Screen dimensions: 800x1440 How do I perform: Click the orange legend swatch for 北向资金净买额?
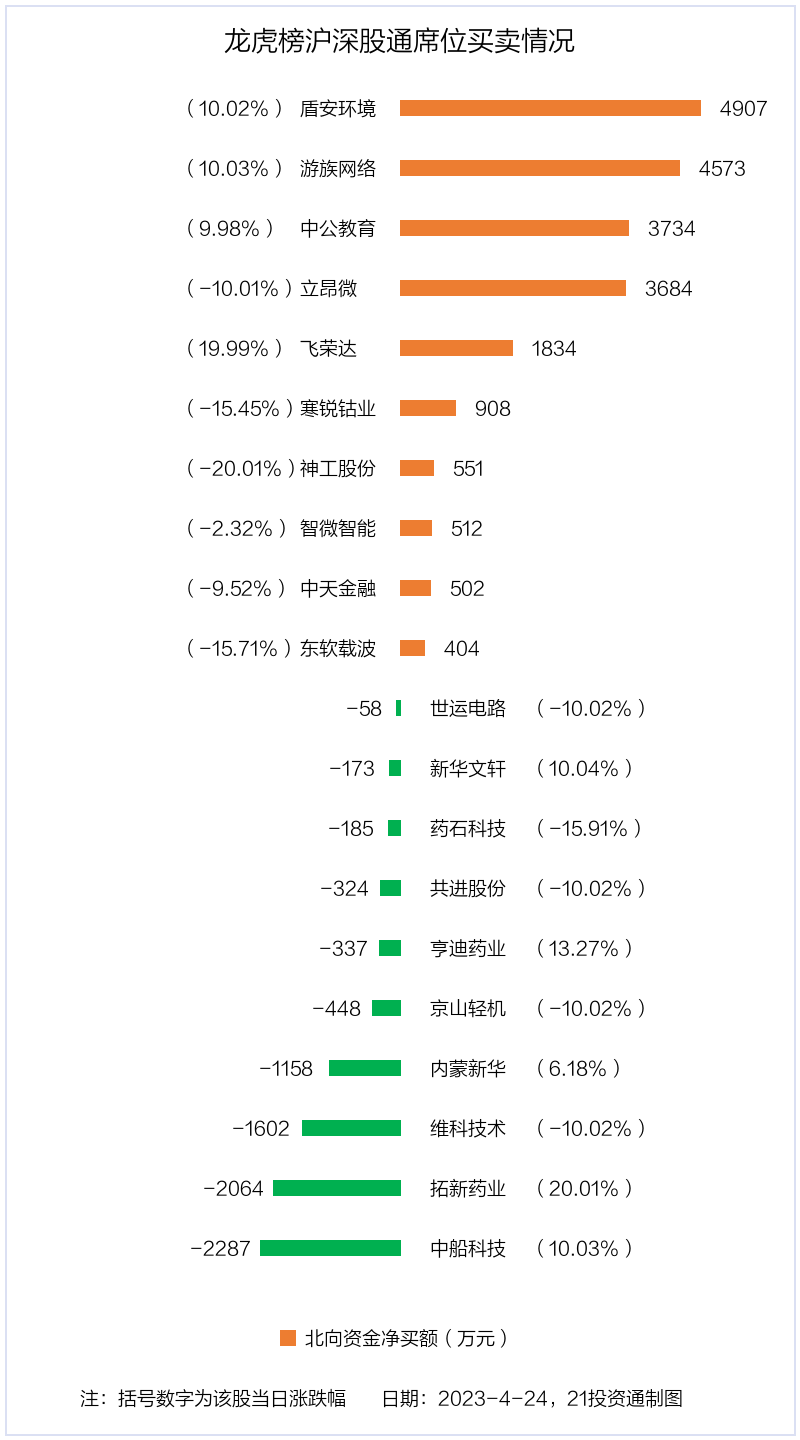288,1338
